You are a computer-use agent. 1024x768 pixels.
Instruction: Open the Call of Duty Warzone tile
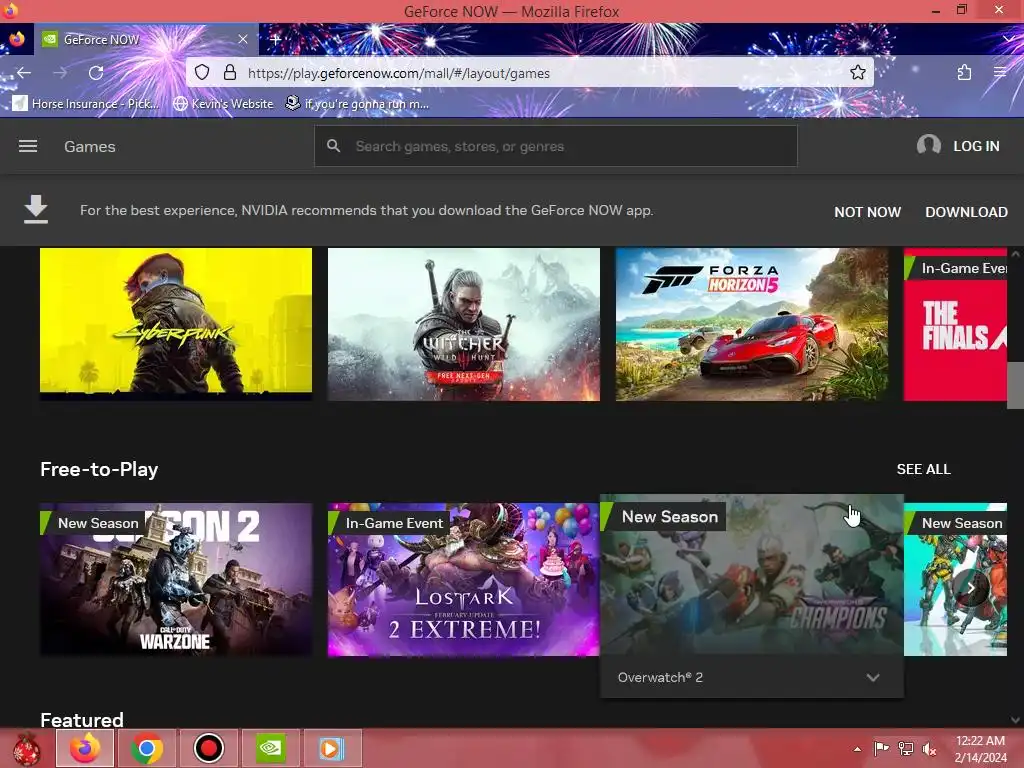click(176, 579)
